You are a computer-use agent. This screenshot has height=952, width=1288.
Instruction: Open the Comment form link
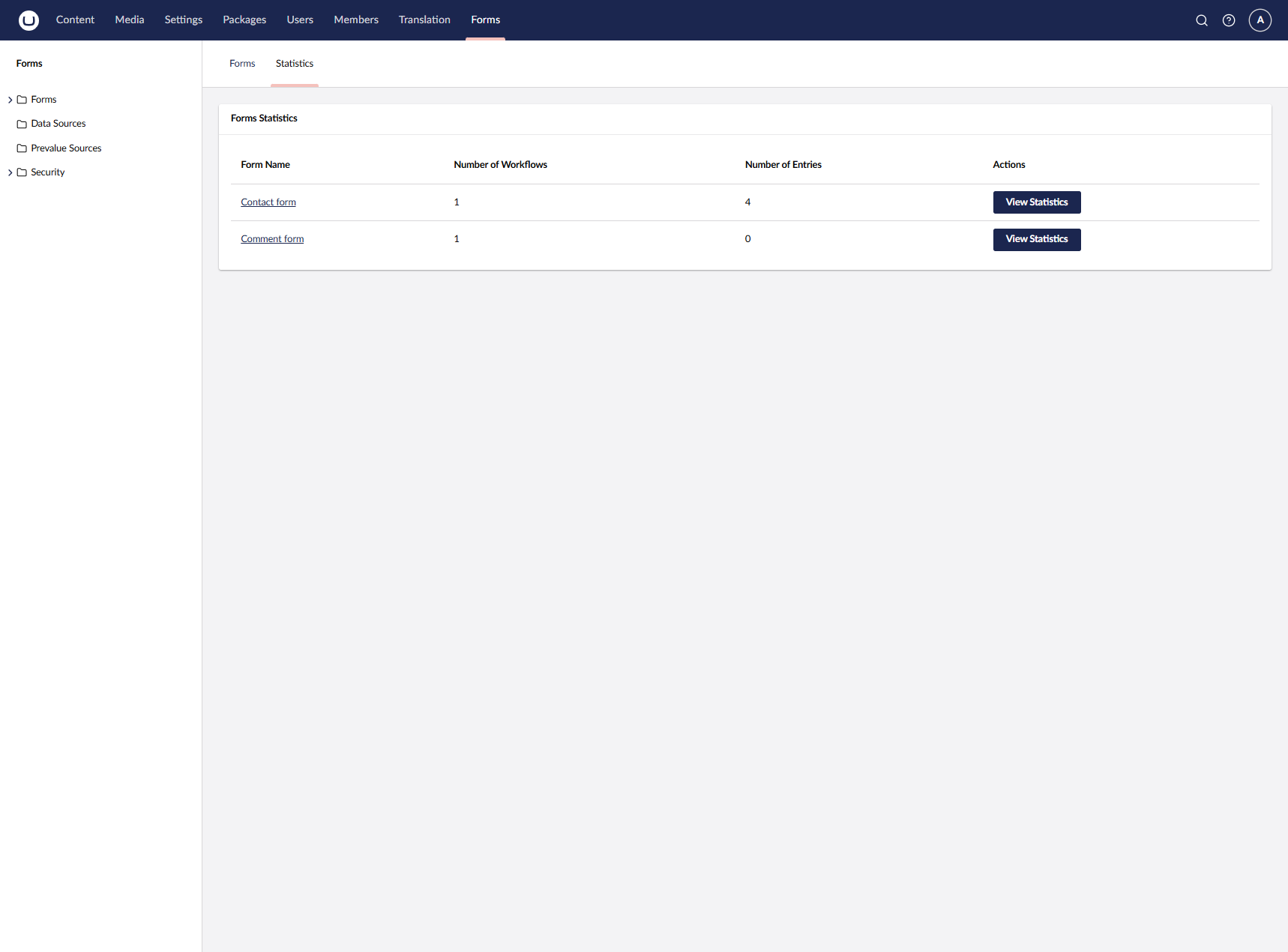(272, 239)
